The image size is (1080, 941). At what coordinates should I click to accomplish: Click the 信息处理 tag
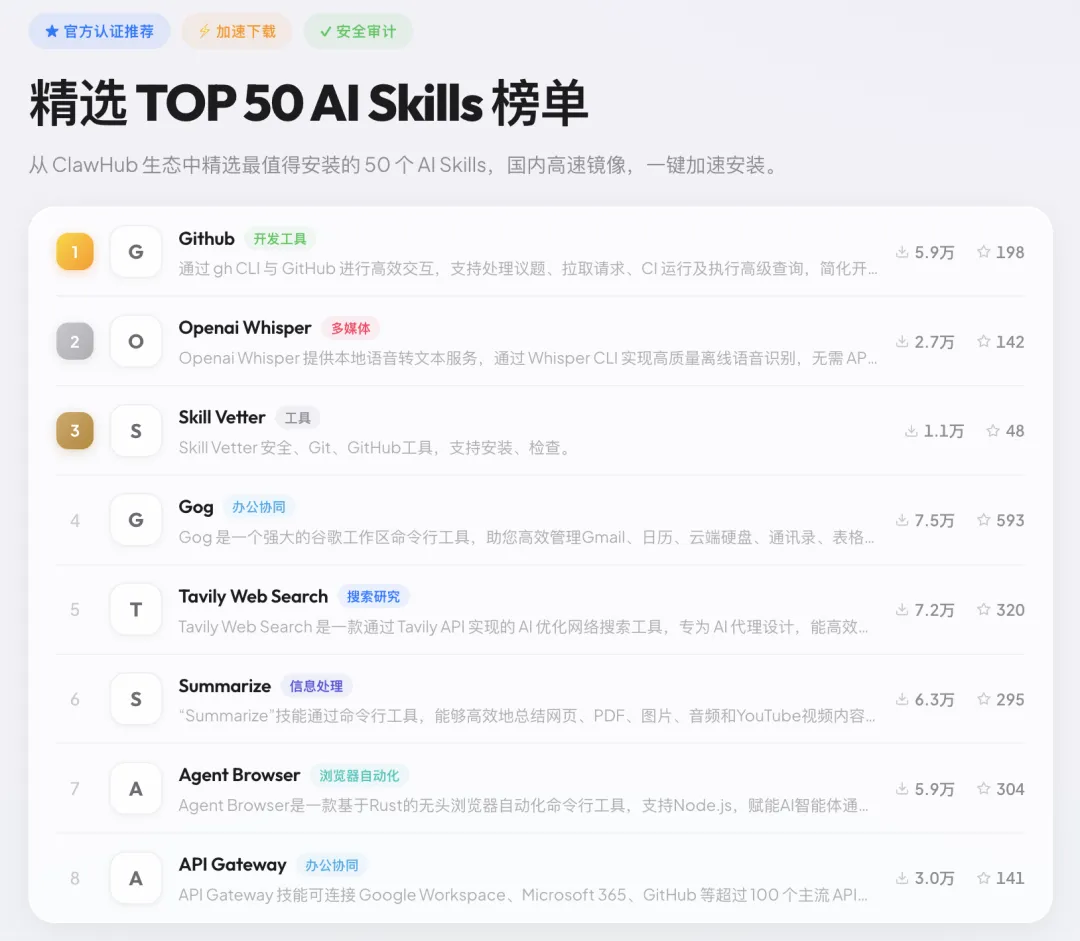[316, 686]
